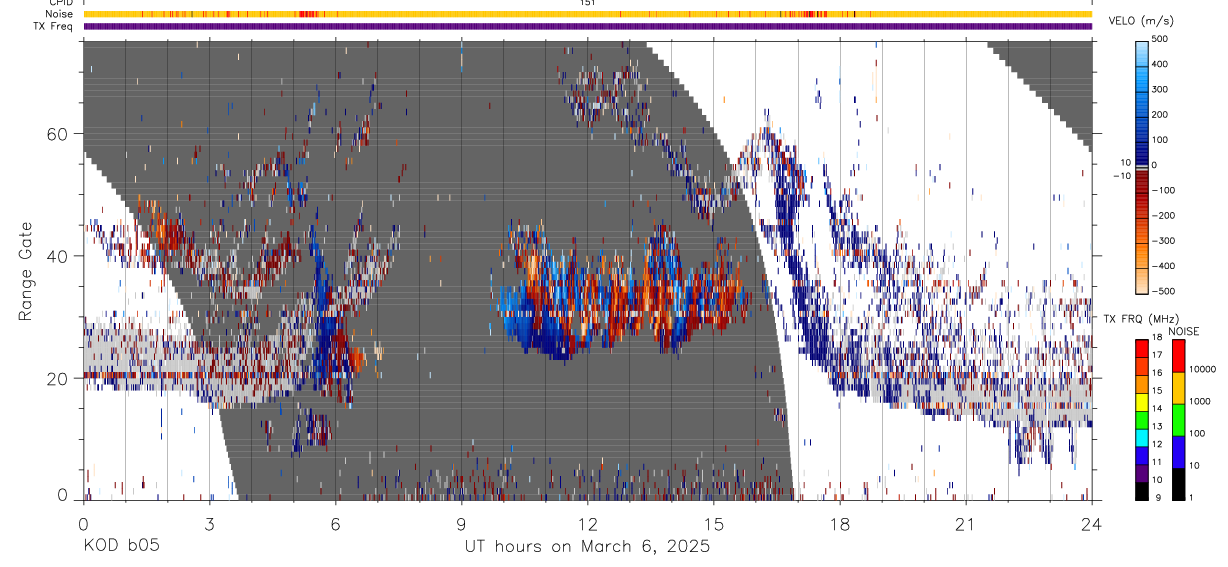Click the x-axis tick label '12'

(587, 525)
